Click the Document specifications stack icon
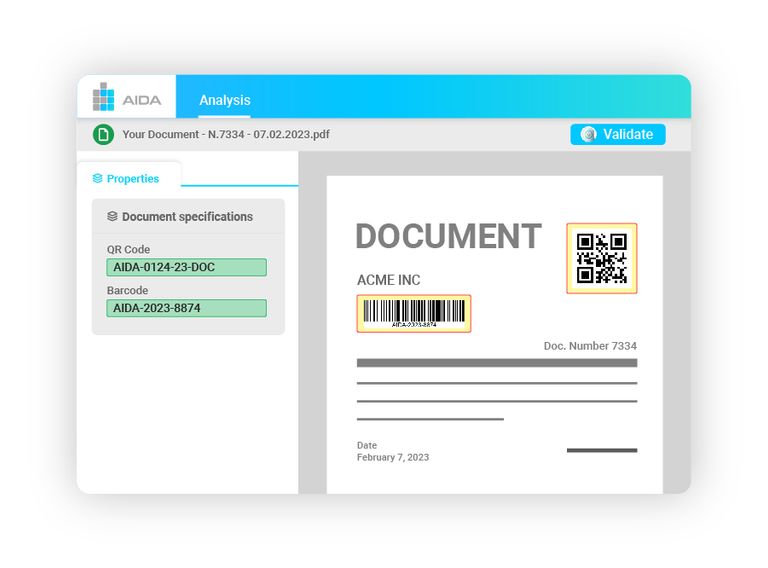Screen dimensions: 768x568 click(x=112, y=216)
